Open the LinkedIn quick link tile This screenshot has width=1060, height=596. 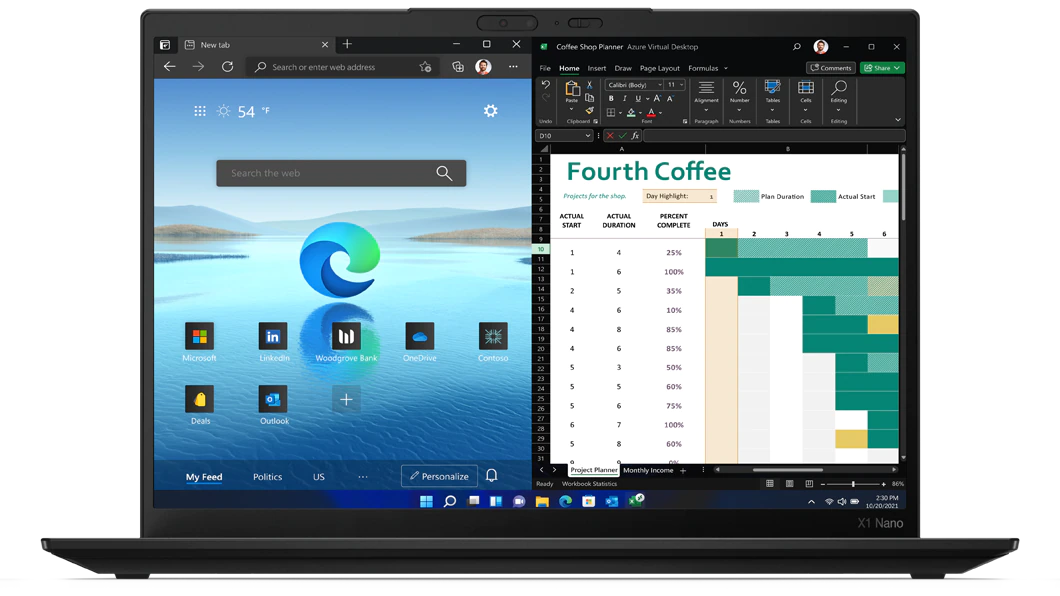273,336
